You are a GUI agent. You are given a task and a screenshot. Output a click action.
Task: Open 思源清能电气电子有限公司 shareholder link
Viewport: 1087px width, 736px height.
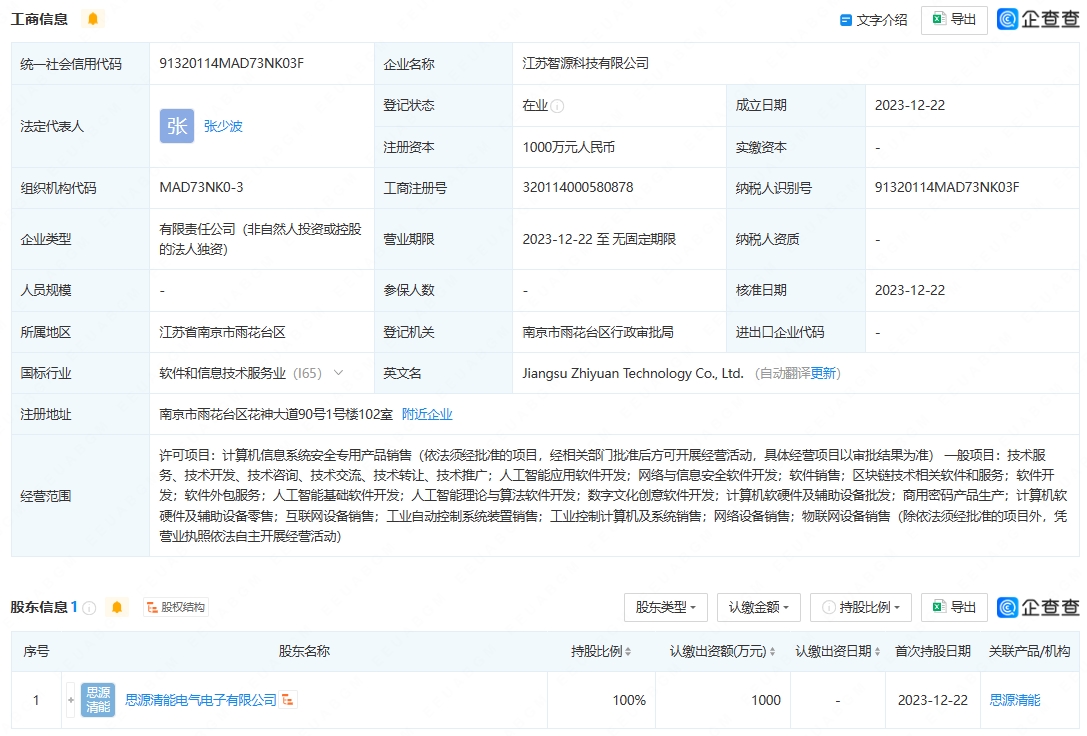(200, 701)
